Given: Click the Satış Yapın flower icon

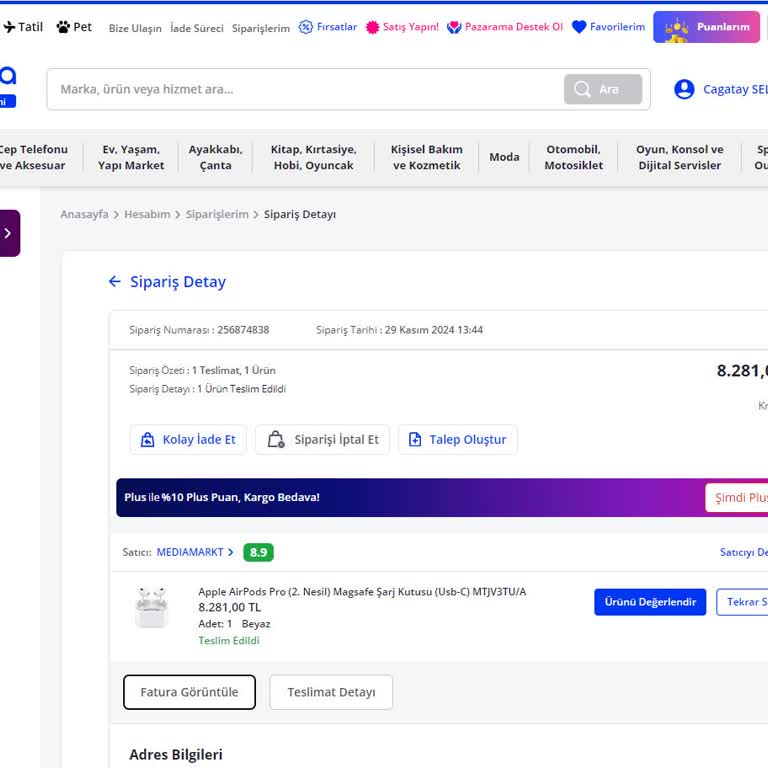Looking at the screenshot, I should tap(372, 27).
